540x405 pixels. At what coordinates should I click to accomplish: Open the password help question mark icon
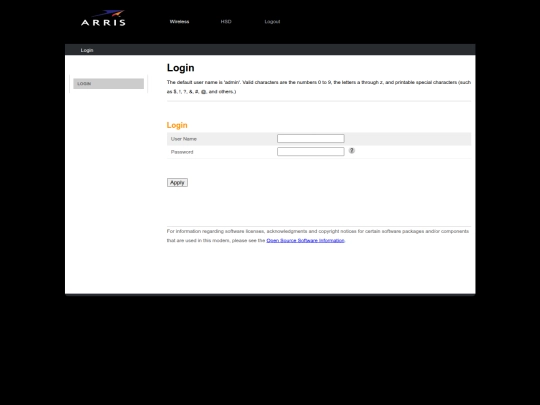click(352, 150)
